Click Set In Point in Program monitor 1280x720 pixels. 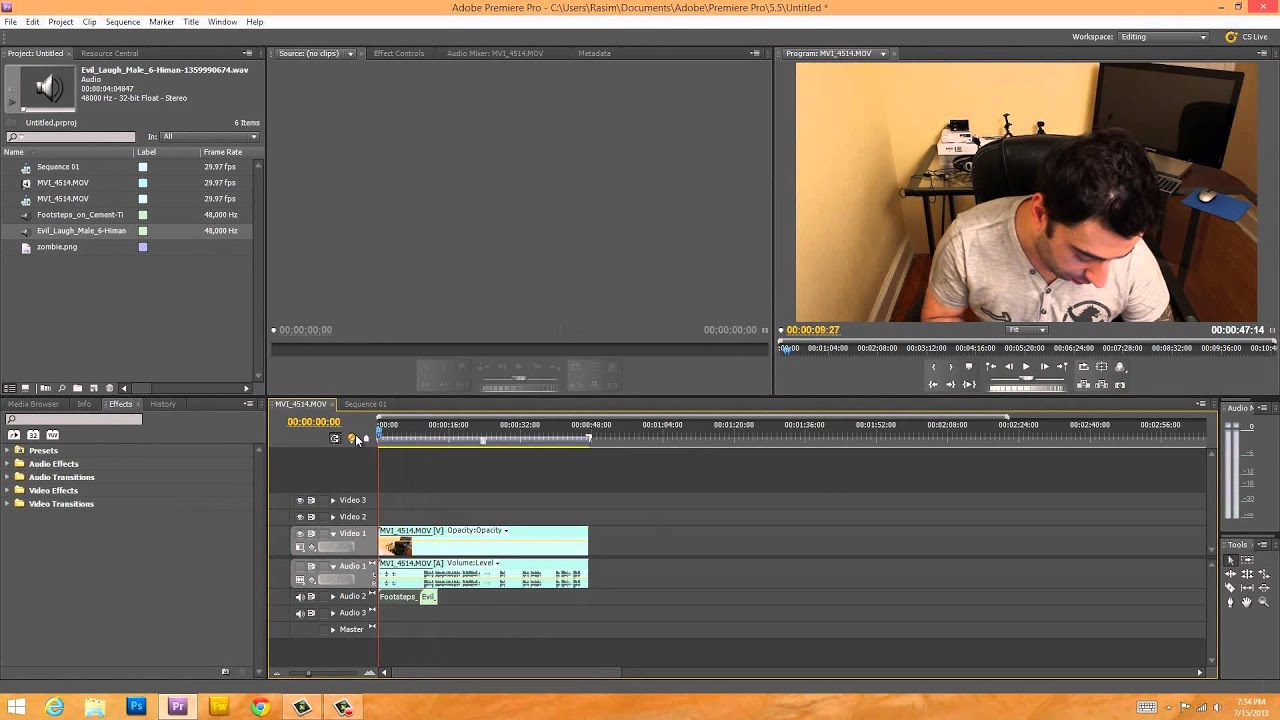click(x=934, y=367)
